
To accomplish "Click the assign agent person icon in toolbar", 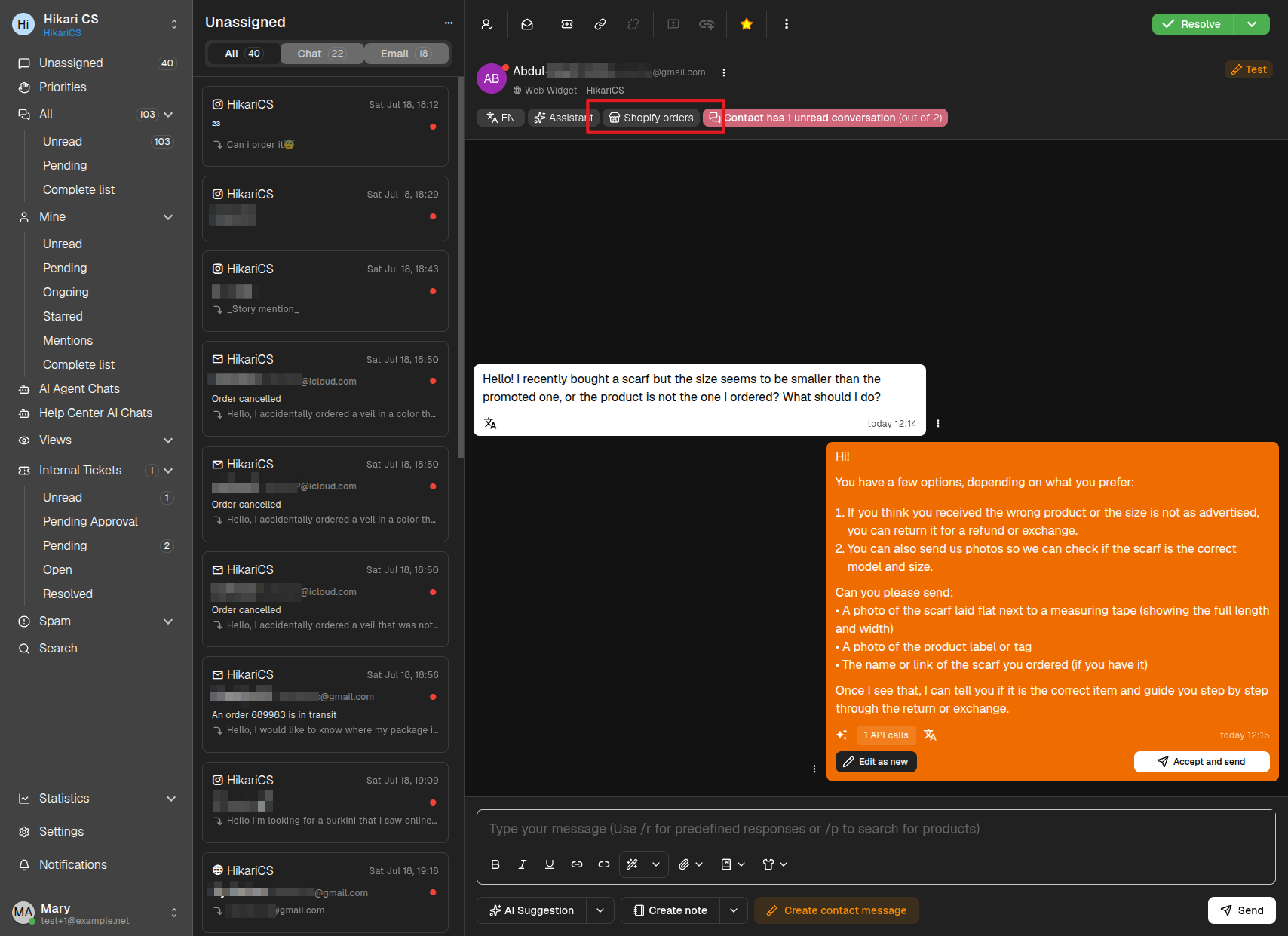I will tap(487, 24).
